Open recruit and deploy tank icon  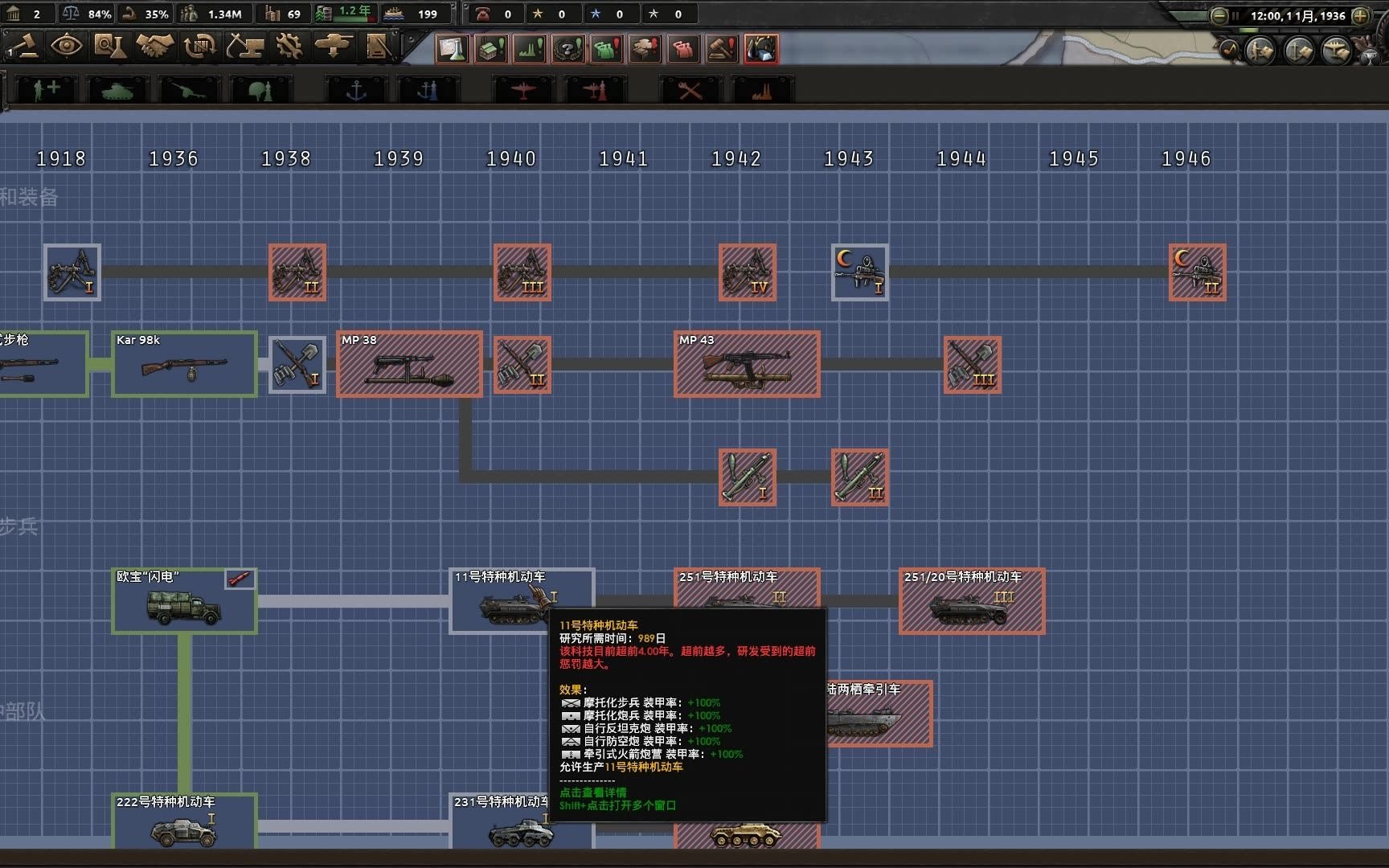click(333, 47)
